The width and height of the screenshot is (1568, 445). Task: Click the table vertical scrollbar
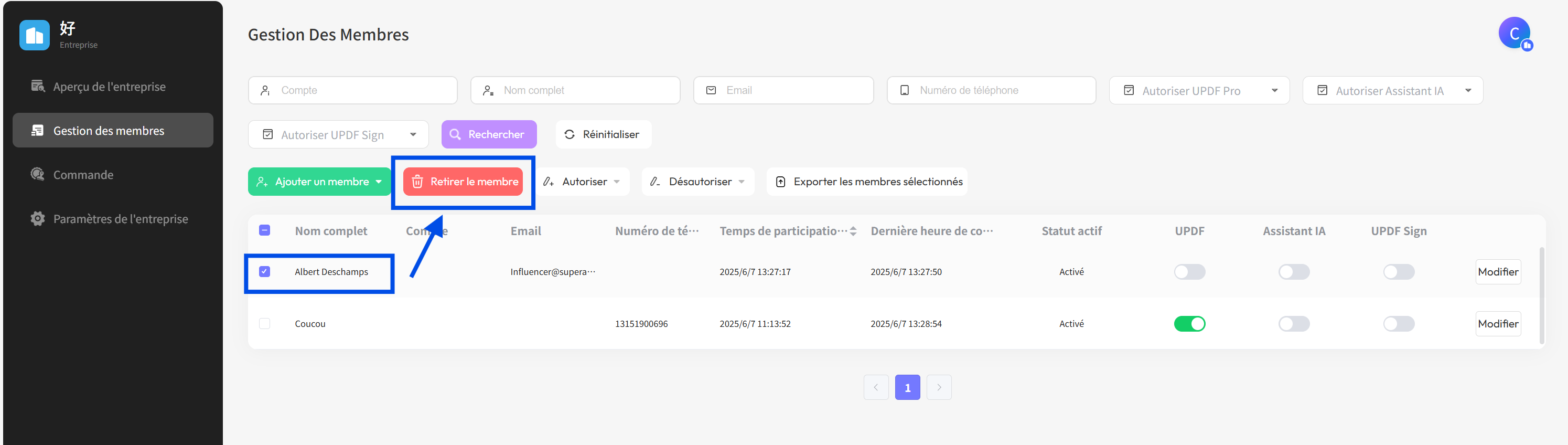coord(1542,295)
